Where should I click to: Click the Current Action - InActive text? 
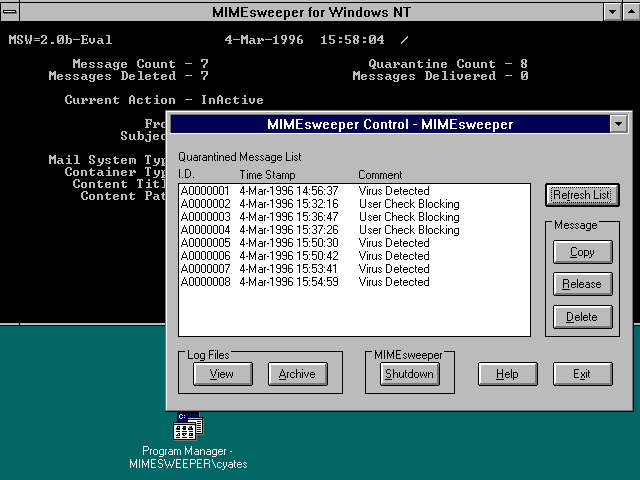click(164, 100)
